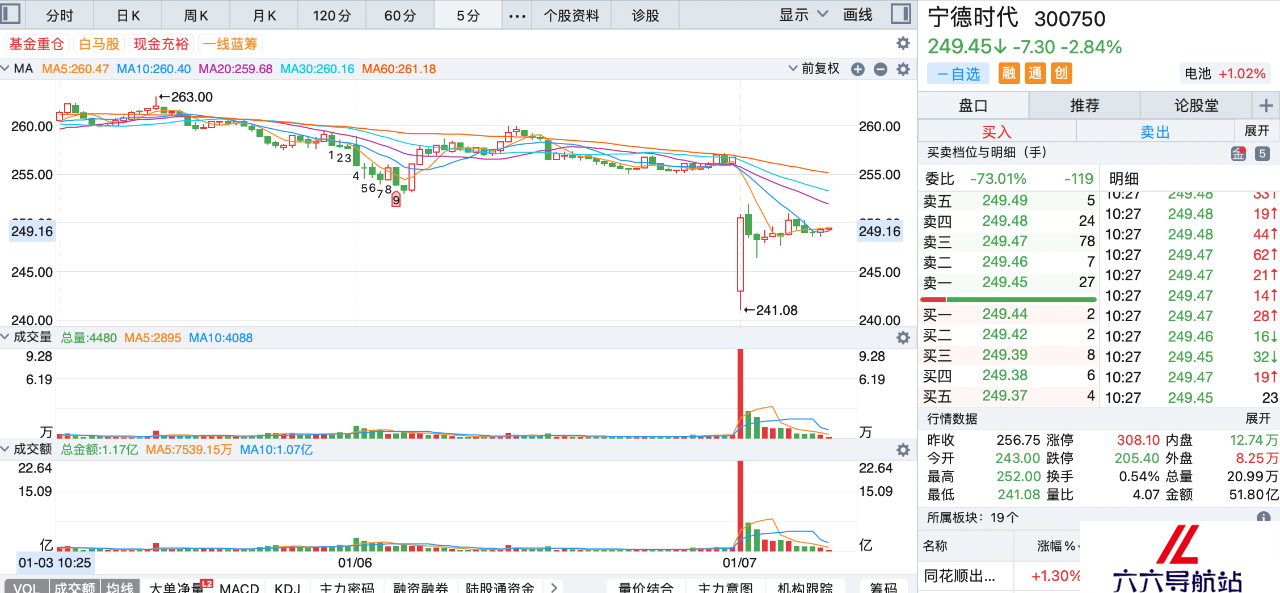The height and width of the screenshot is (593, 1280).
Task: Add a new tab with plus icon
Action: [x=1266, y=105]
